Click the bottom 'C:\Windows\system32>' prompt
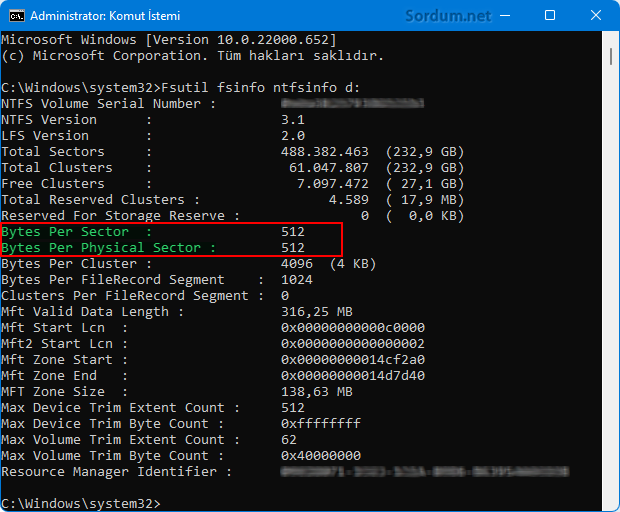620x512 pixels. click(x=81, y=504)
